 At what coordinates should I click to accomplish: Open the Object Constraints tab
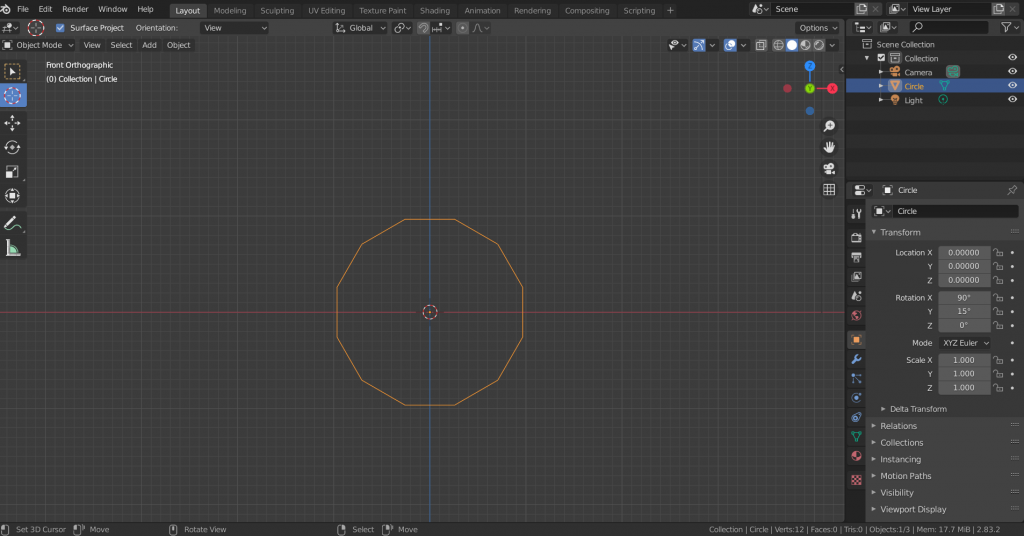point(856,417)
